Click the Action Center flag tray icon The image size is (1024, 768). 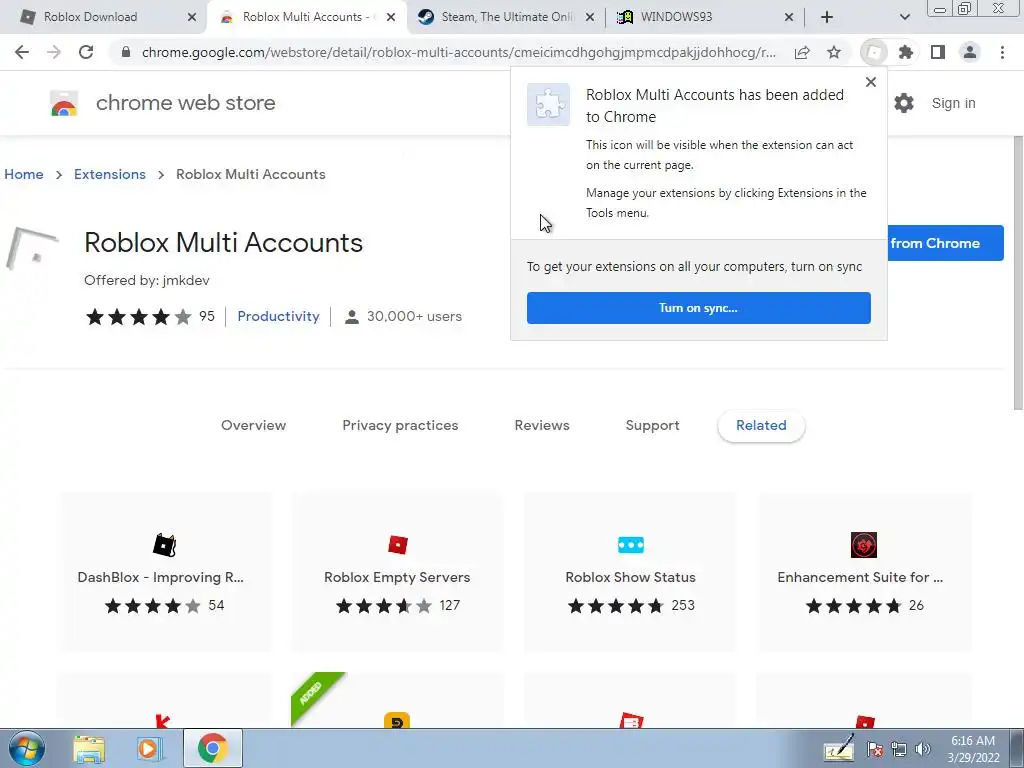pyautogui.click(x=875, y=750)
